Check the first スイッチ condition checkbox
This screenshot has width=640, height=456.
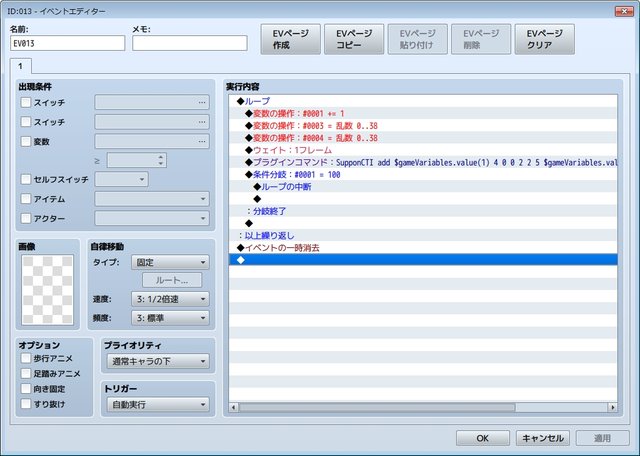click(x=26, y=102)
